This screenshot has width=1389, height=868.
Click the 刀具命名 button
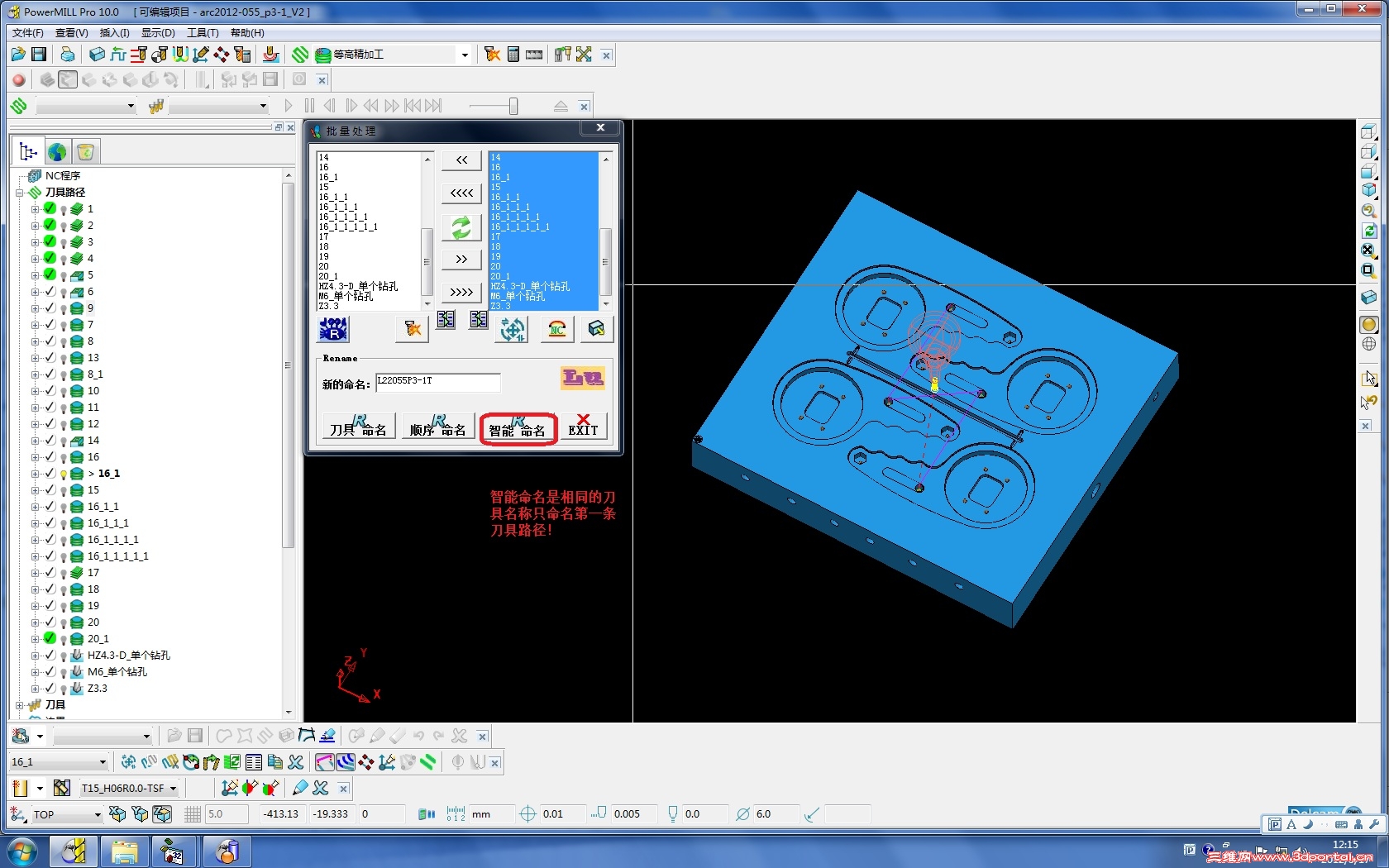(358, 427)
